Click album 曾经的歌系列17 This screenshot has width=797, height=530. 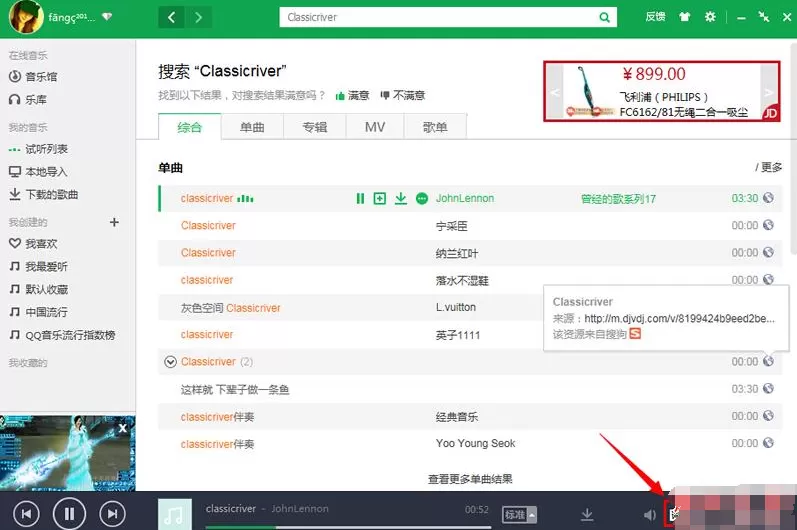(618, 199)
